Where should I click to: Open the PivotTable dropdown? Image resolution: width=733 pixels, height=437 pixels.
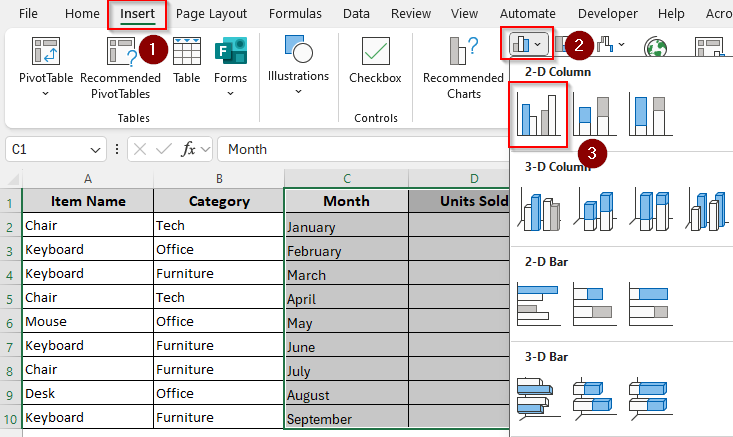45,93
